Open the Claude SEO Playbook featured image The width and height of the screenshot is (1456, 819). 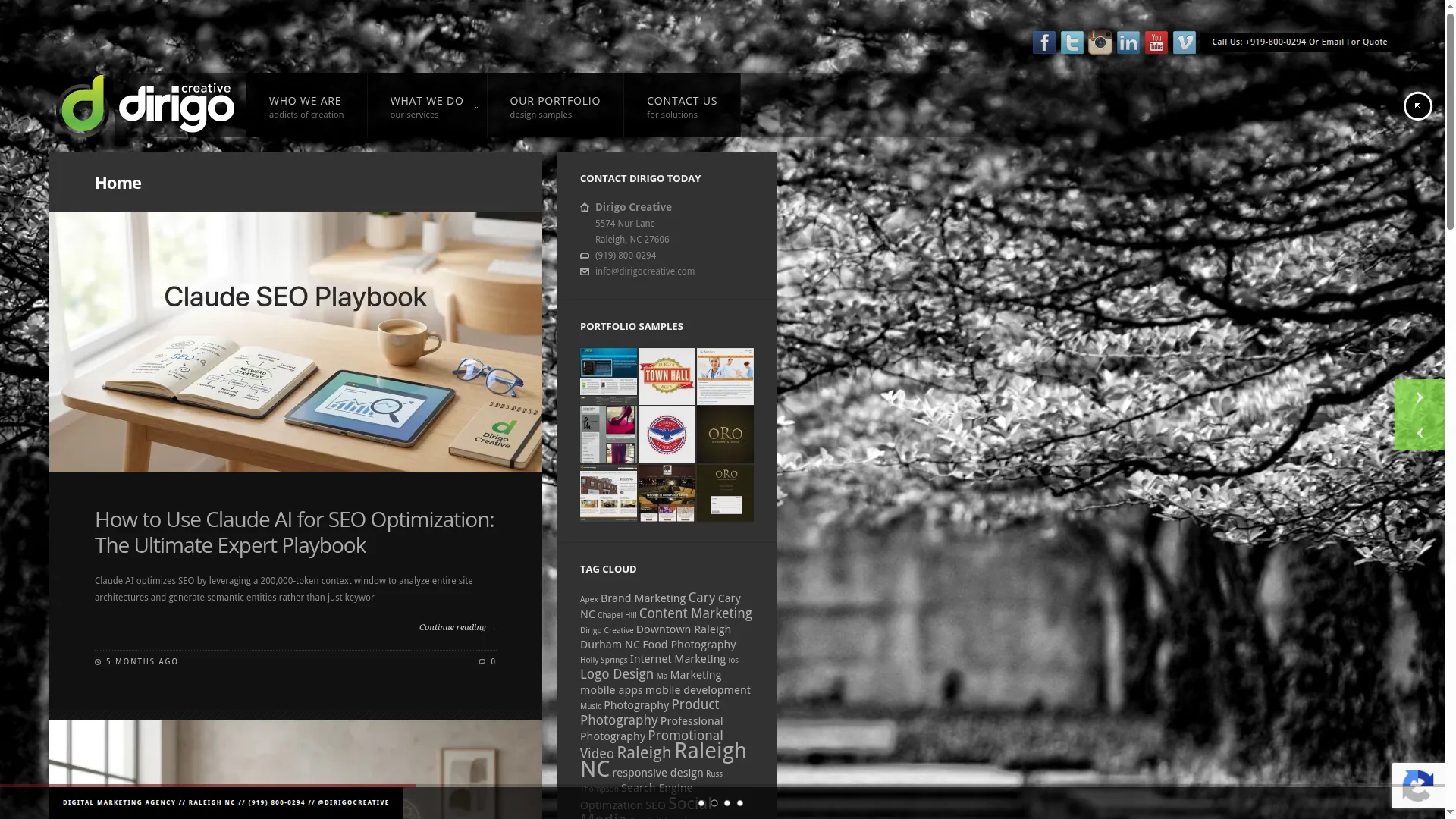[296, 341]
